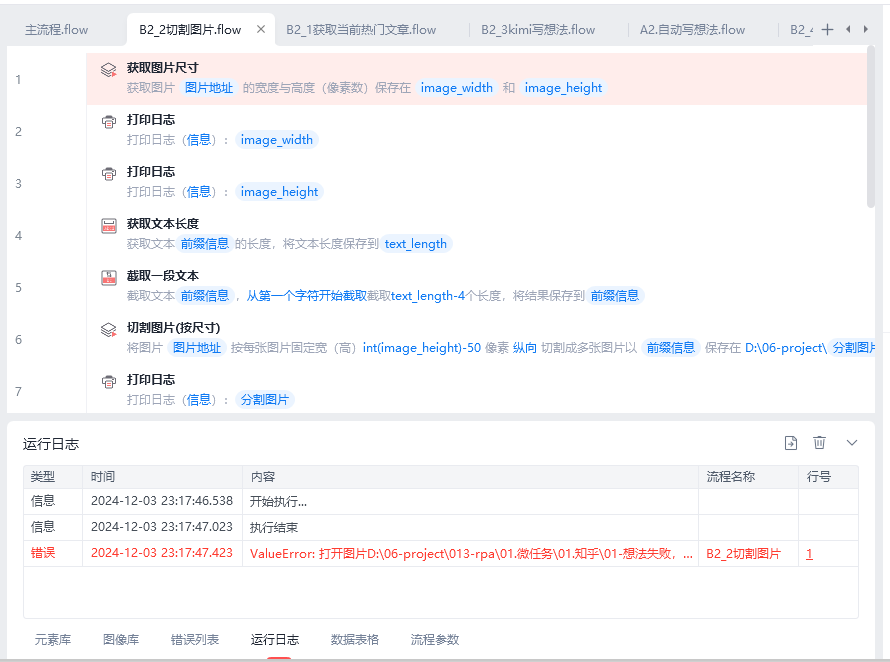Open the 错误列表 bottom tab
The width and height of the screenshot is (890, 662).
(x=195, y=640)
